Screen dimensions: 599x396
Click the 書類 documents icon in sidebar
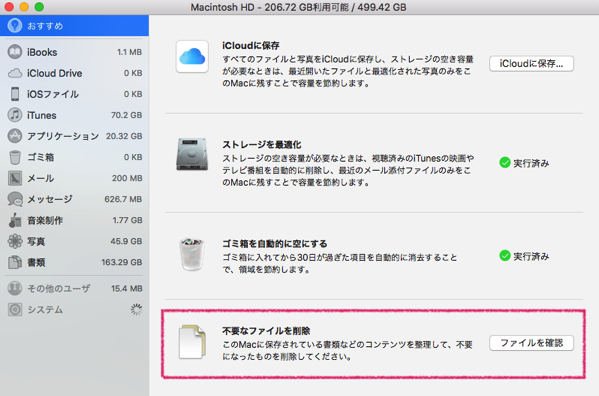(15, 262)
